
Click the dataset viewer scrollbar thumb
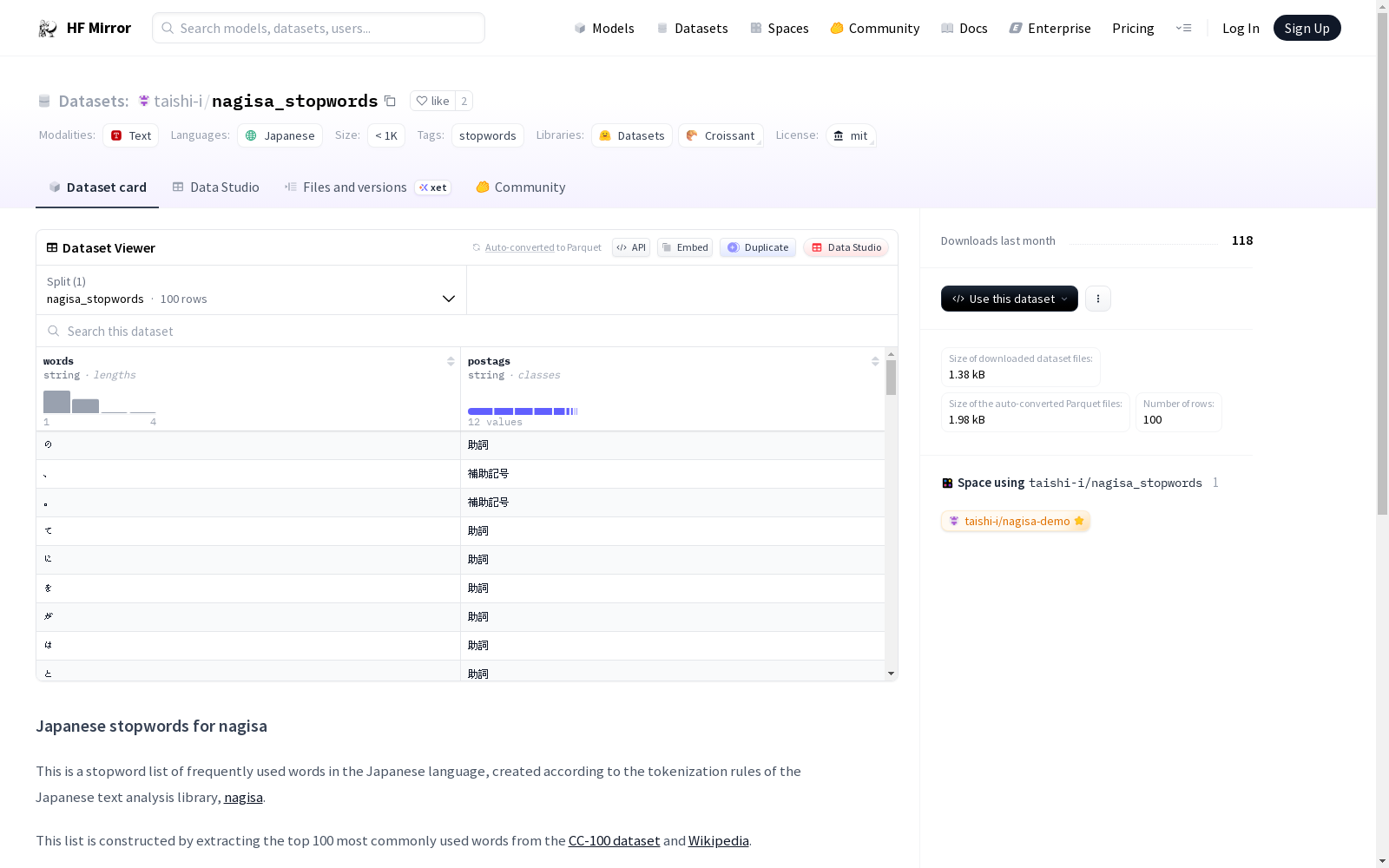click(x=891, y=378)
